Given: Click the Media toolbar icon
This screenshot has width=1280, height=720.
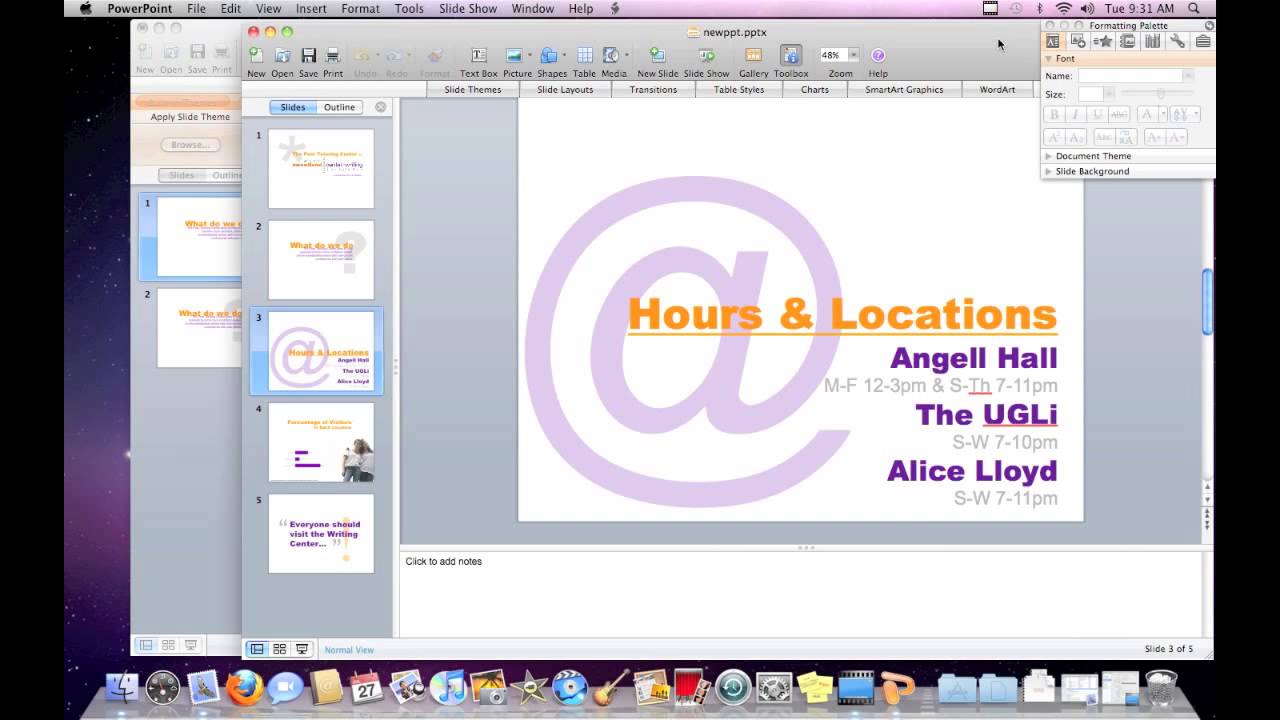Looking at the screenshot, I should (x=611, y=56).
